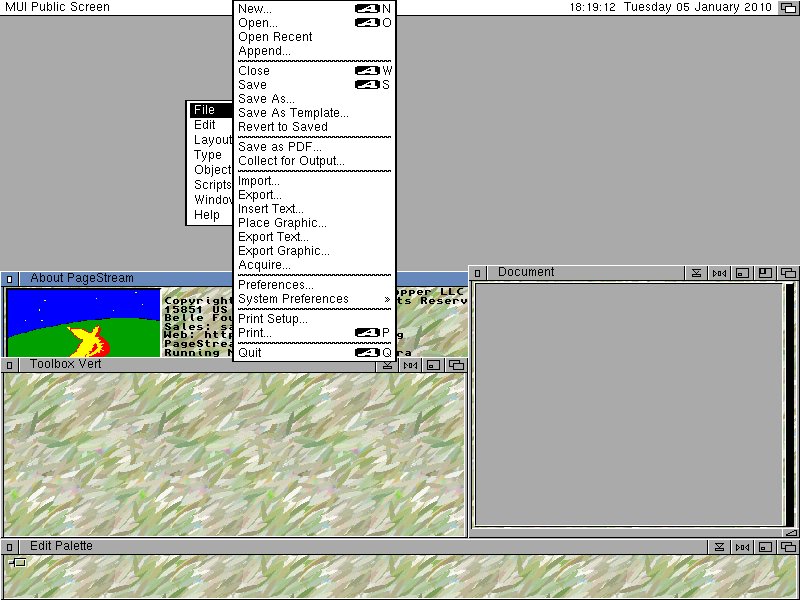Choose Revert to Saved in the File menu
The width and height of the screenshot is (800, 600).
pos(282,127)
